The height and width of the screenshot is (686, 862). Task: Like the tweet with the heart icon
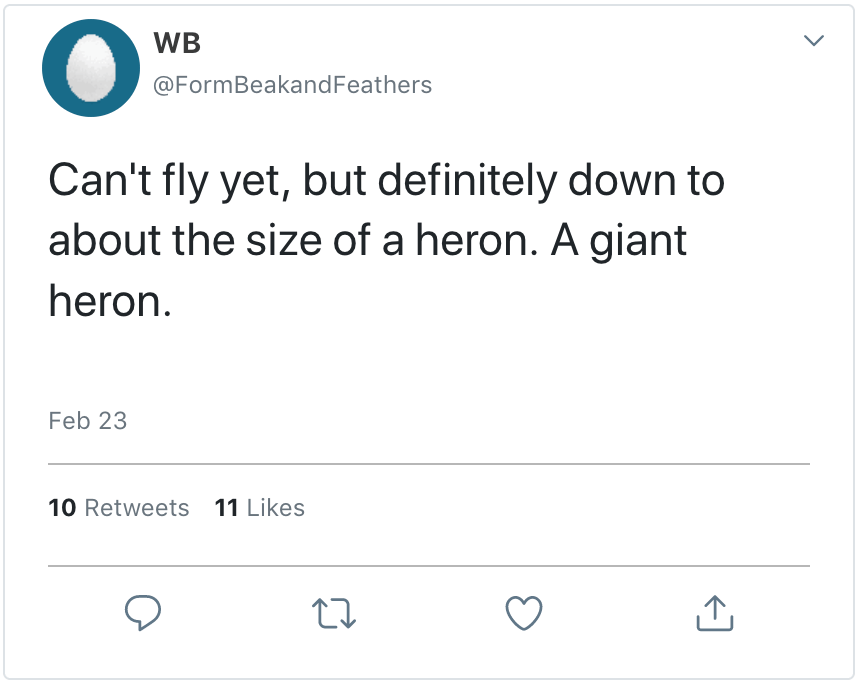pyautogui.click(x=524, y=613)
